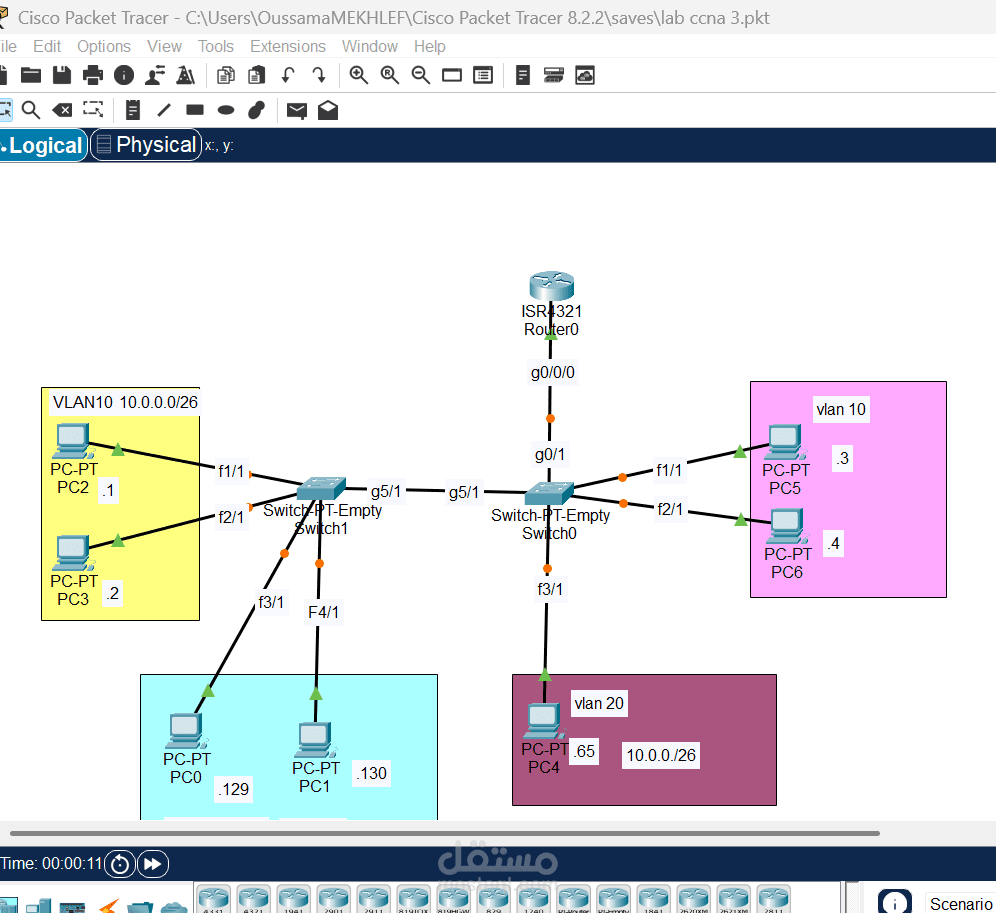Print the workspace using the printer icon
The width and height of the screenshot is (996, 913).
point(93,75)
